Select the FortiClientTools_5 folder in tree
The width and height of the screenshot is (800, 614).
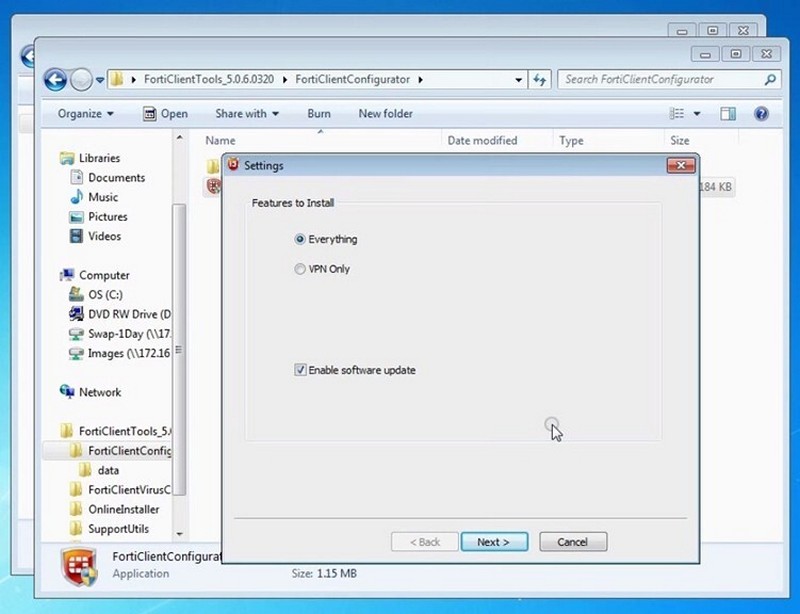(x=125, y=431)
